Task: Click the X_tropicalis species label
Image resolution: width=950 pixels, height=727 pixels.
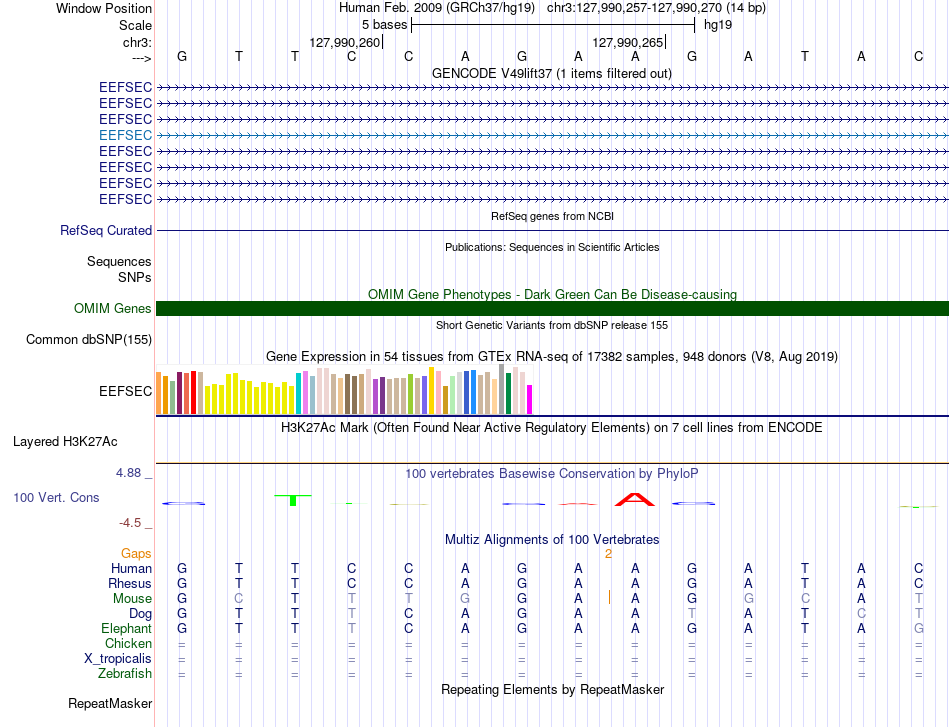Action: pyautogui.click(x=118, y=659)
